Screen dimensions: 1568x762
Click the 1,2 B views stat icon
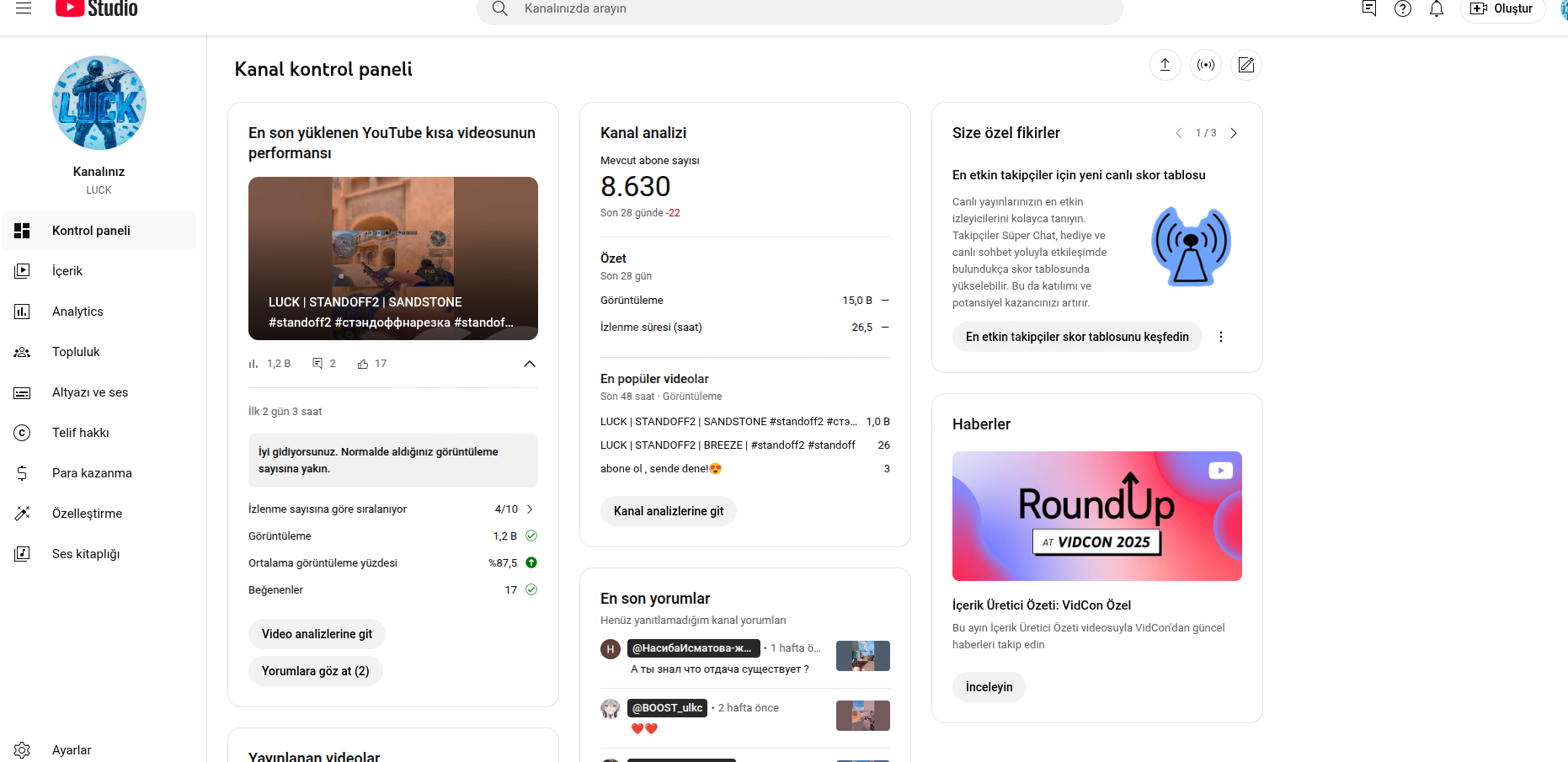253,364
